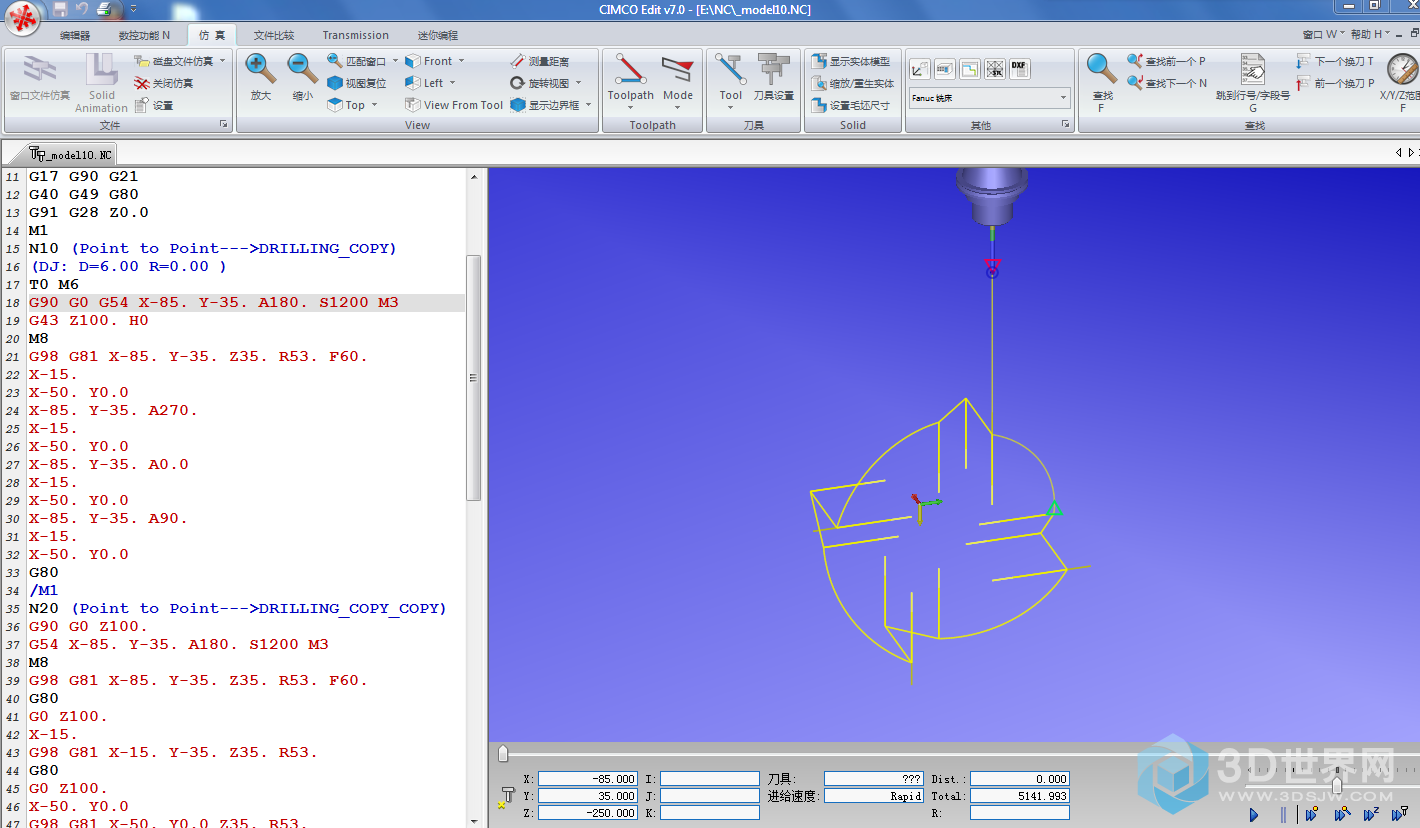This screenshot has width=1420, height=828.
Task: Click the DXF export icon
Action: [x=1019, y=69]
